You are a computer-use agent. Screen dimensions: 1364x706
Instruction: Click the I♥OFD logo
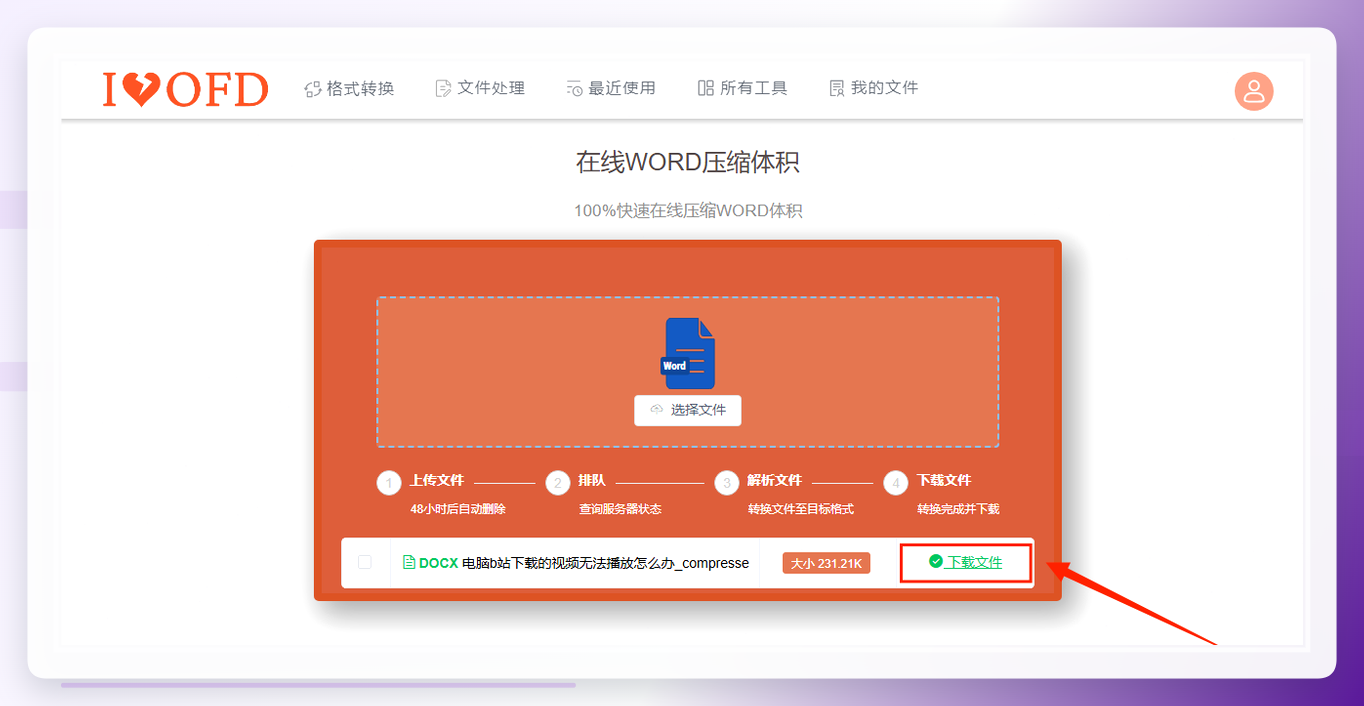185,89
